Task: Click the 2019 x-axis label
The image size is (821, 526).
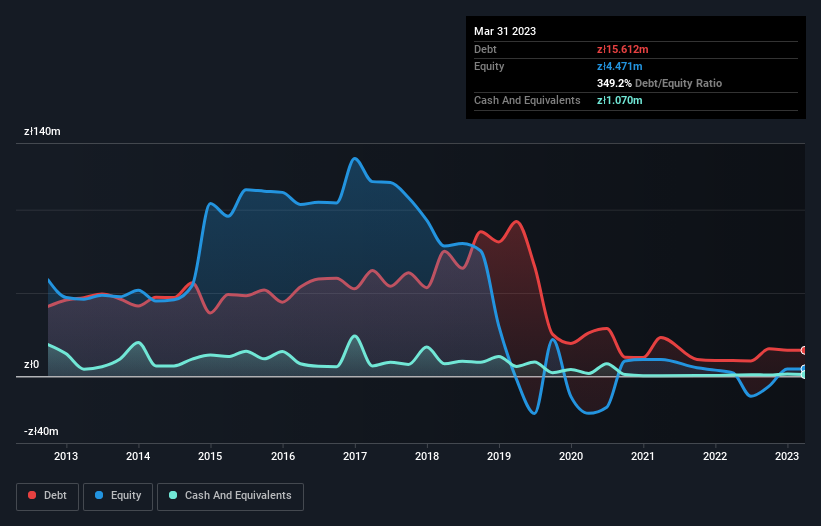Action: 499,456
